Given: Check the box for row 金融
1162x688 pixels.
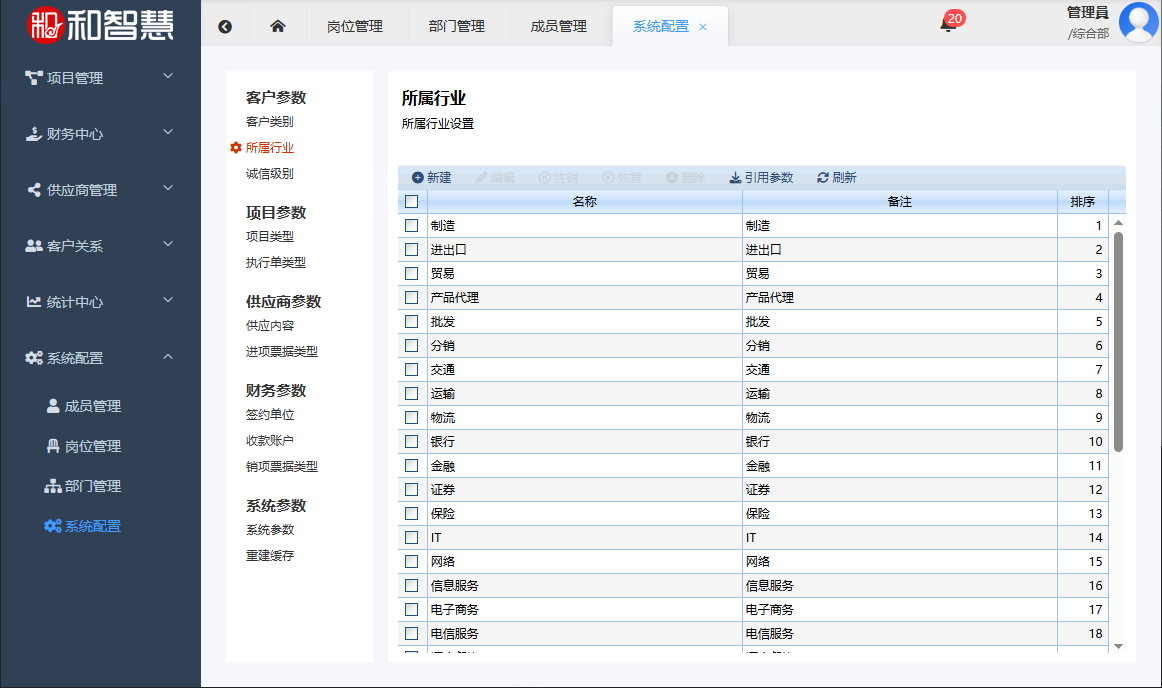Looking at the screenshot, I should [x=412, y=466].
